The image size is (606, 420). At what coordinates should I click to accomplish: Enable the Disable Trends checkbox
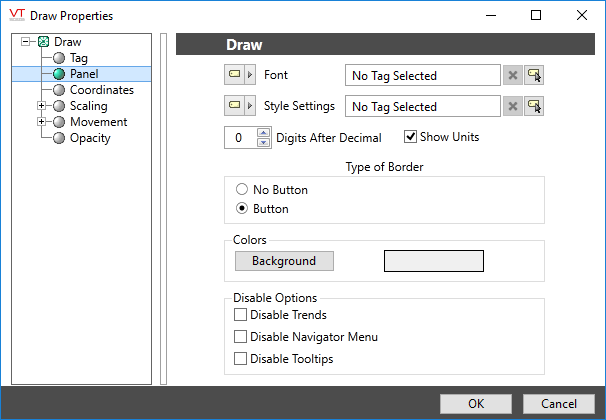(240, 316)
